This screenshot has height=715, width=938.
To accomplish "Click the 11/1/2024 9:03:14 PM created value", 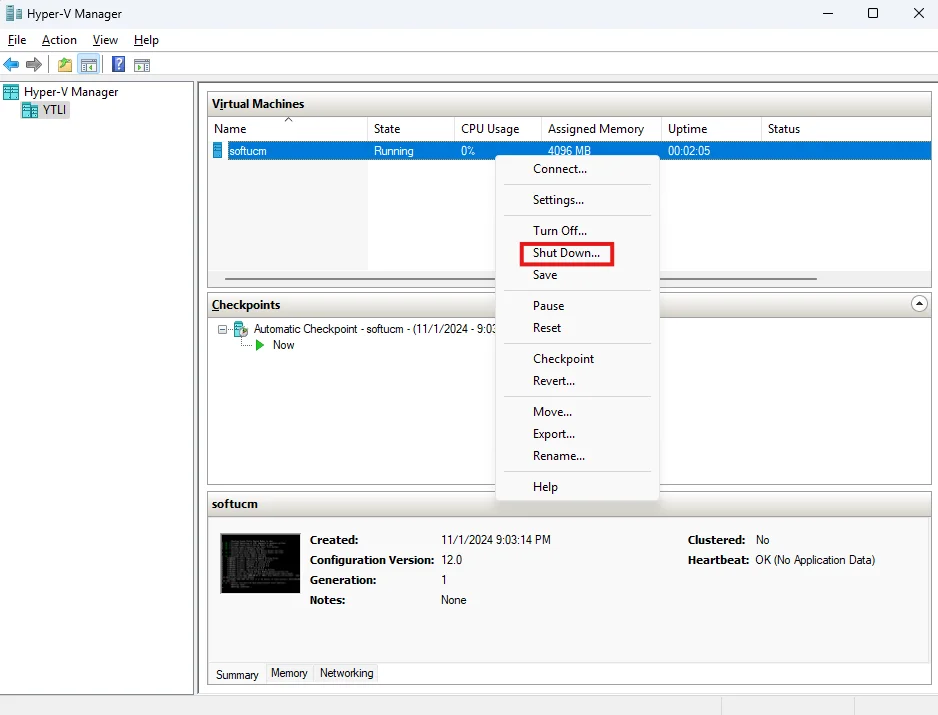I will point(496,540).
